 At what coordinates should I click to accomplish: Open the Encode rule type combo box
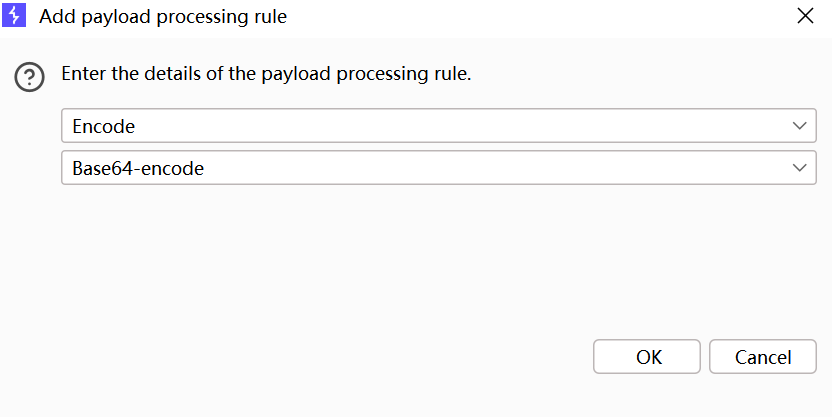coord(439,126)
